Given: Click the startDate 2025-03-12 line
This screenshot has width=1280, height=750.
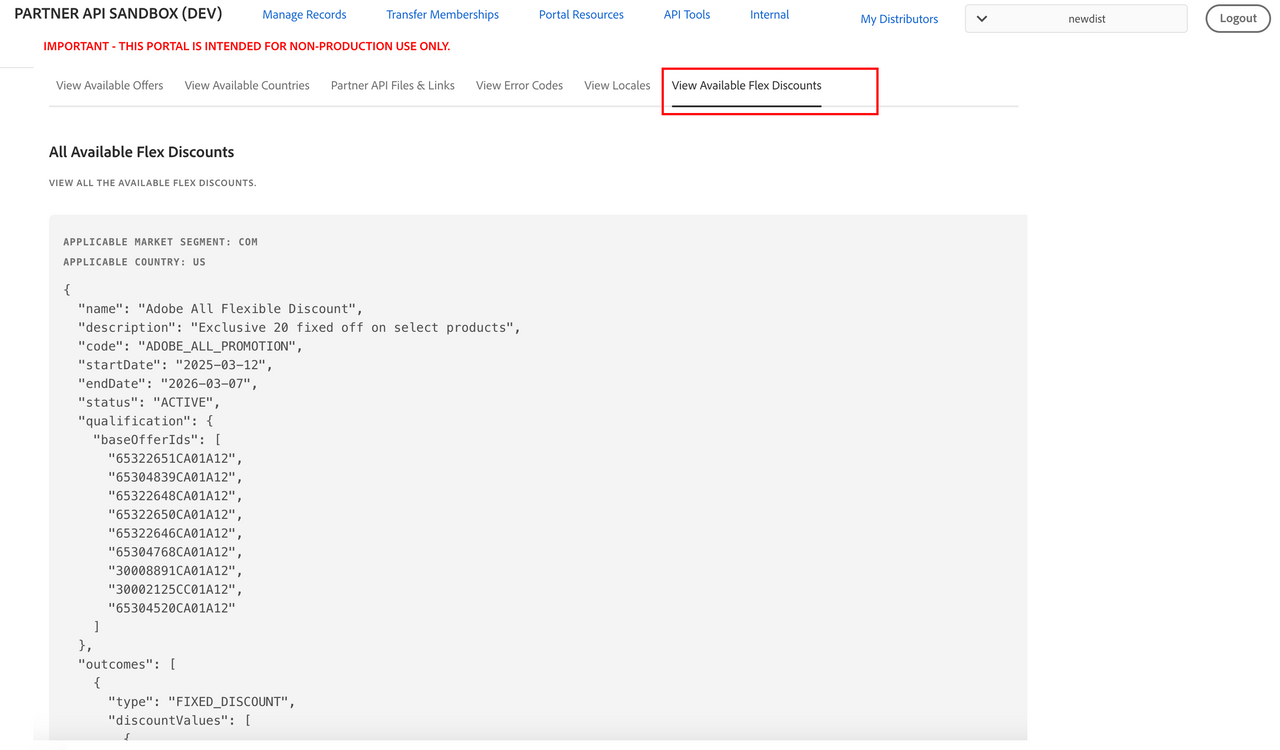Looking at the screenshot, I should [x=175, y=365].
